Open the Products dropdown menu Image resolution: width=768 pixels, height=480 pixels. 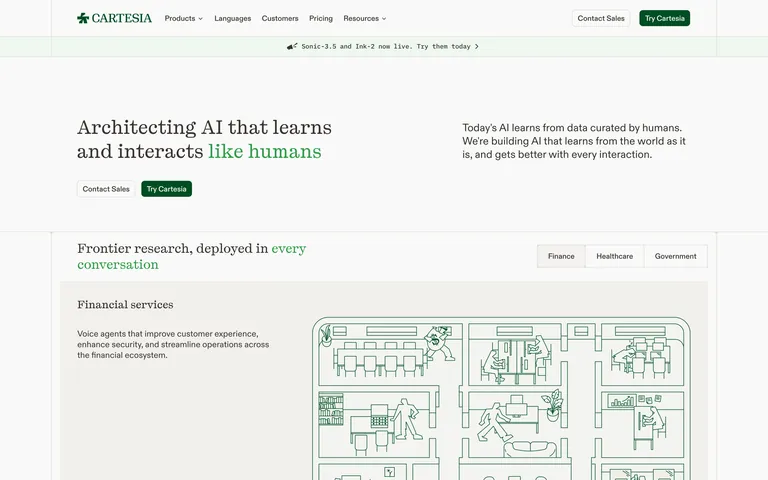click(184, 18)
